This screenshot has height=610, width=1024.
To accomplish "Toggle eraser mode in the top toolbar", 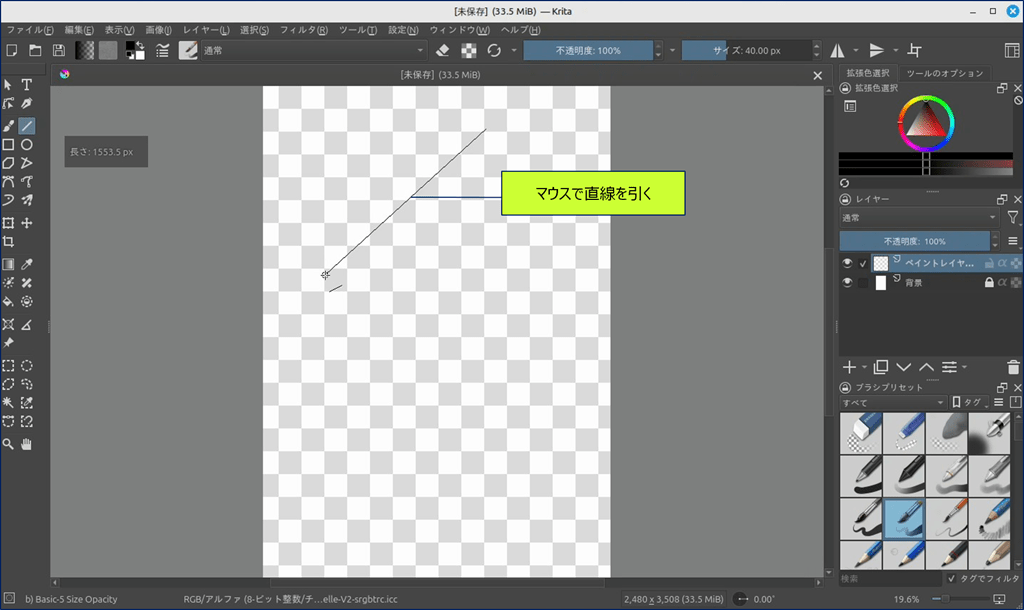I will 443,50.
